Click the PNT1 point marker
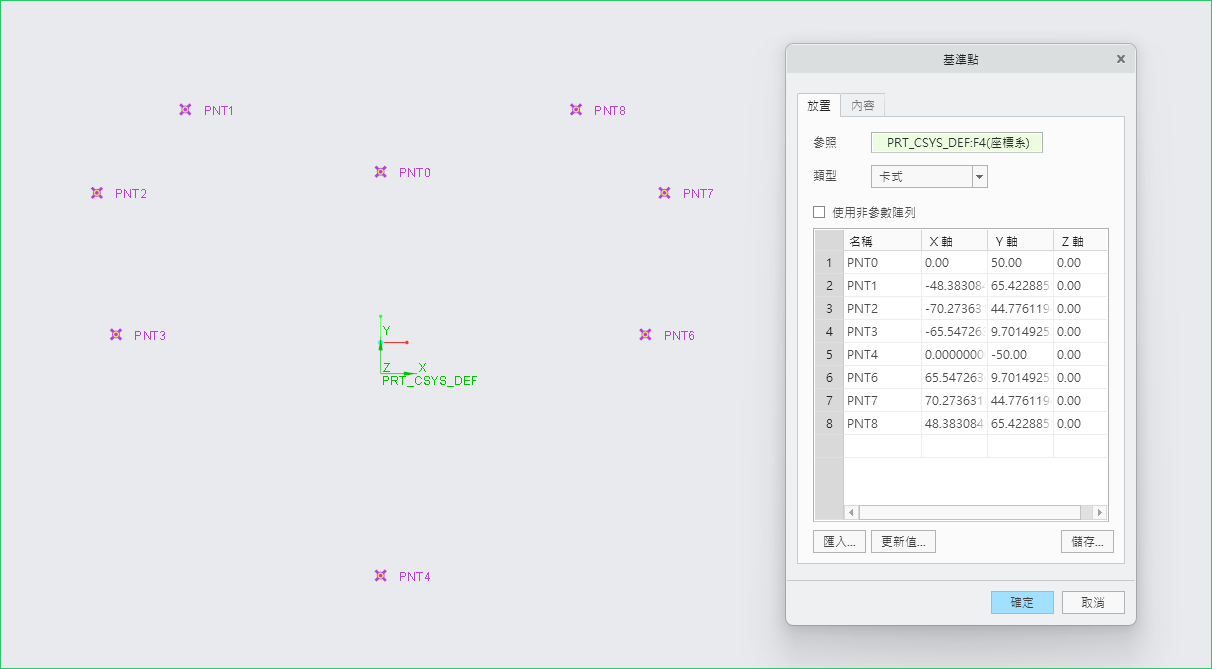Viewport: 1212px width, 669px height. pos(185,110)
